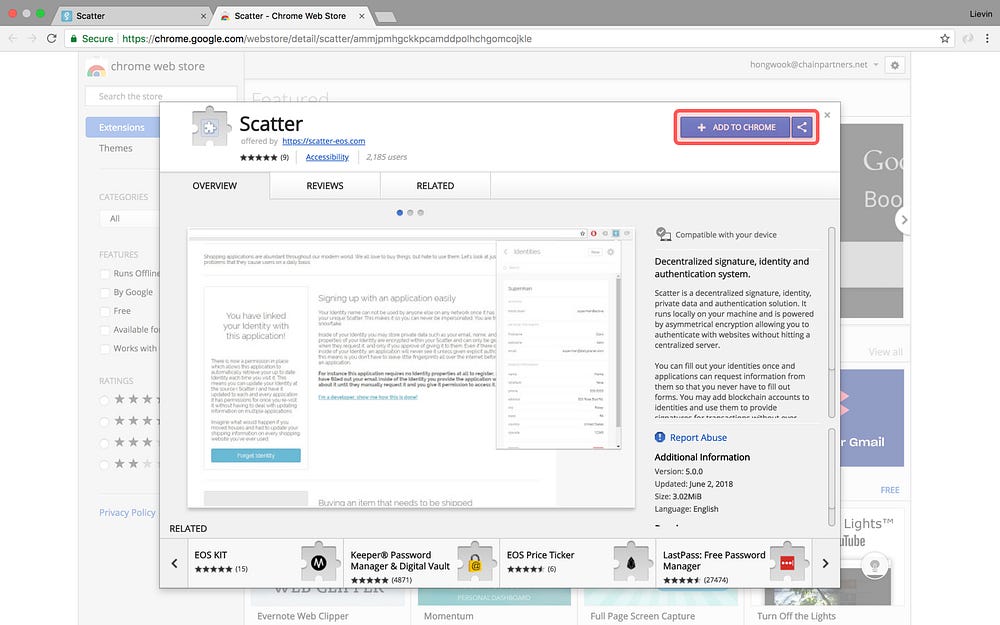The image size is (1000, 625).
Task: Click the Scatter extension toolbar icon
Action: point(967,38)
